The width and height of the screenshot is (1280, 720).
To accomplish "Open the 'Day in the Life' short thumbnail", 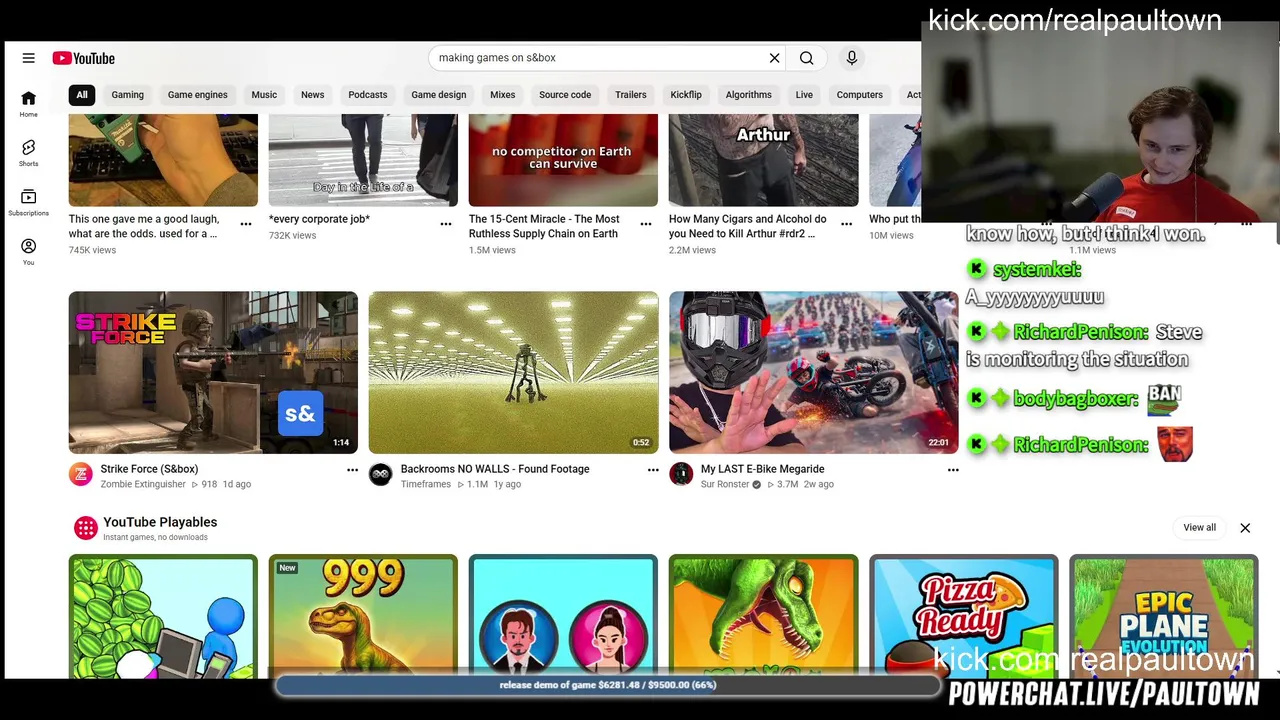I will pyautogui.click(x=363, y=160).
